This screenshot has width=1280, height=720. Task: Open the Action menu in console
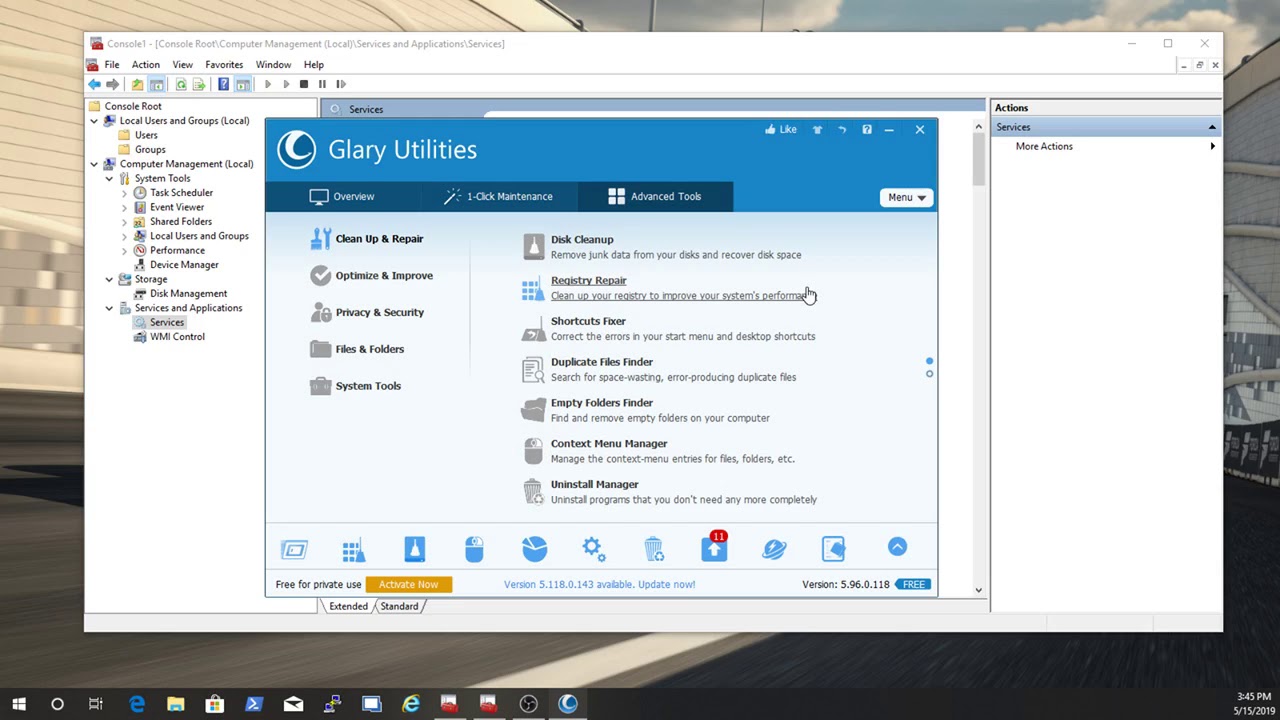click(x=145, y=65)
